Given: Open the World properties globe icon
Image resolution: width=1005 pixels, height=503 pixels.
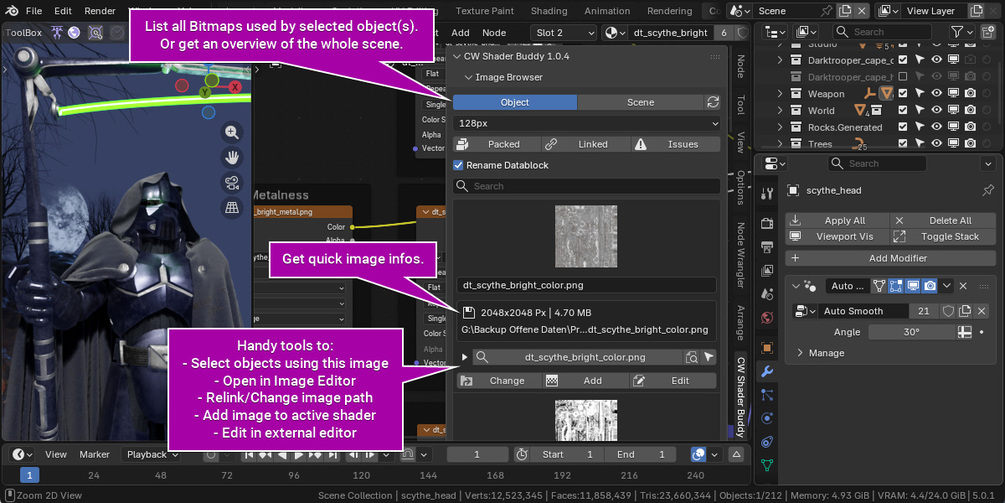Looking at the screenshot, I should pos(767,318).
